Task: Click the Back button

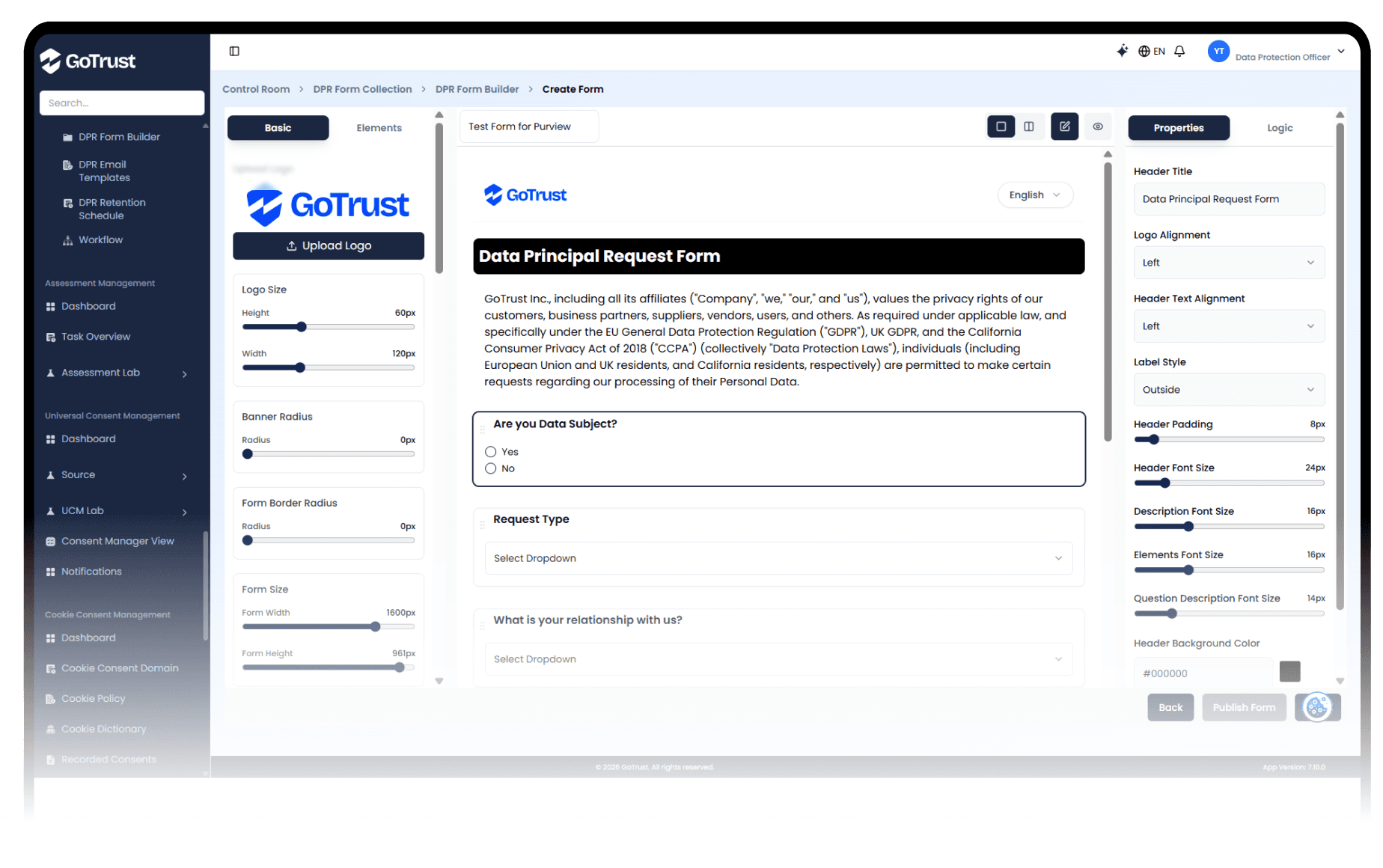Action: pyautogui.click(x=1170, y=707)
